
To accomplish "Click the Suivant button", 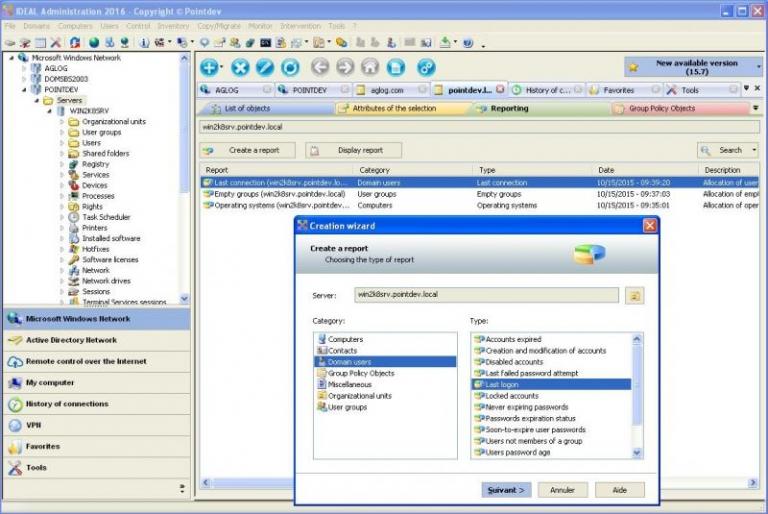I will 507,490.
